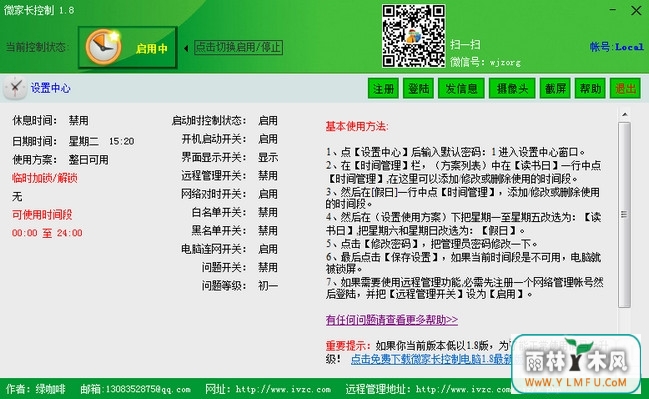Click the 截屏 screenshot button

click(x=555, y=88)
